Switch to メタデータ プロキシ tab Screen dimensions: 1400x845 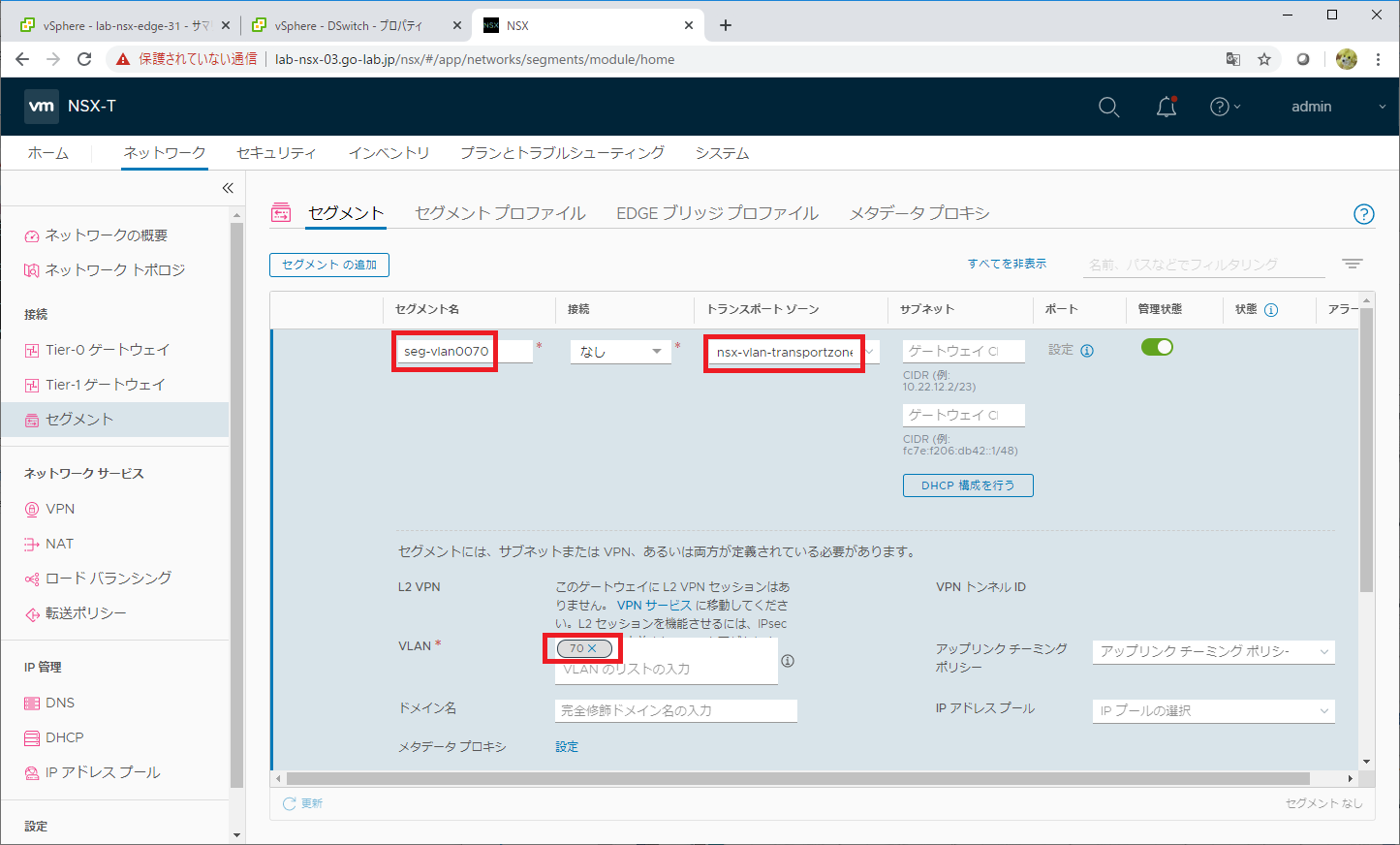(x=919, y=213)
